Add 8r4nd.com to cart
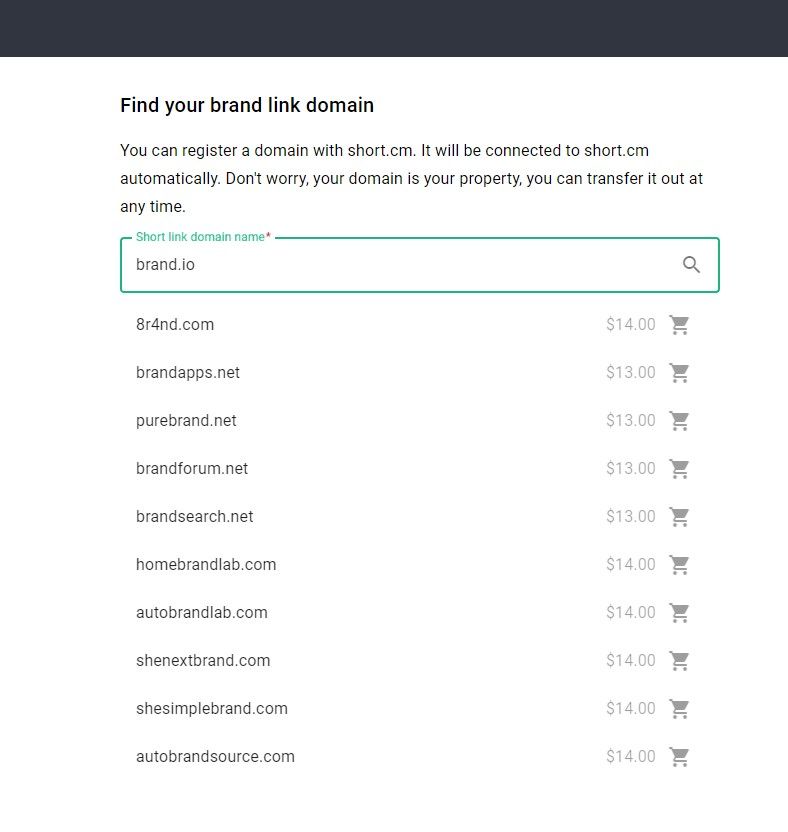This screenshot has width=788, height=832. [x=680, y=324]
